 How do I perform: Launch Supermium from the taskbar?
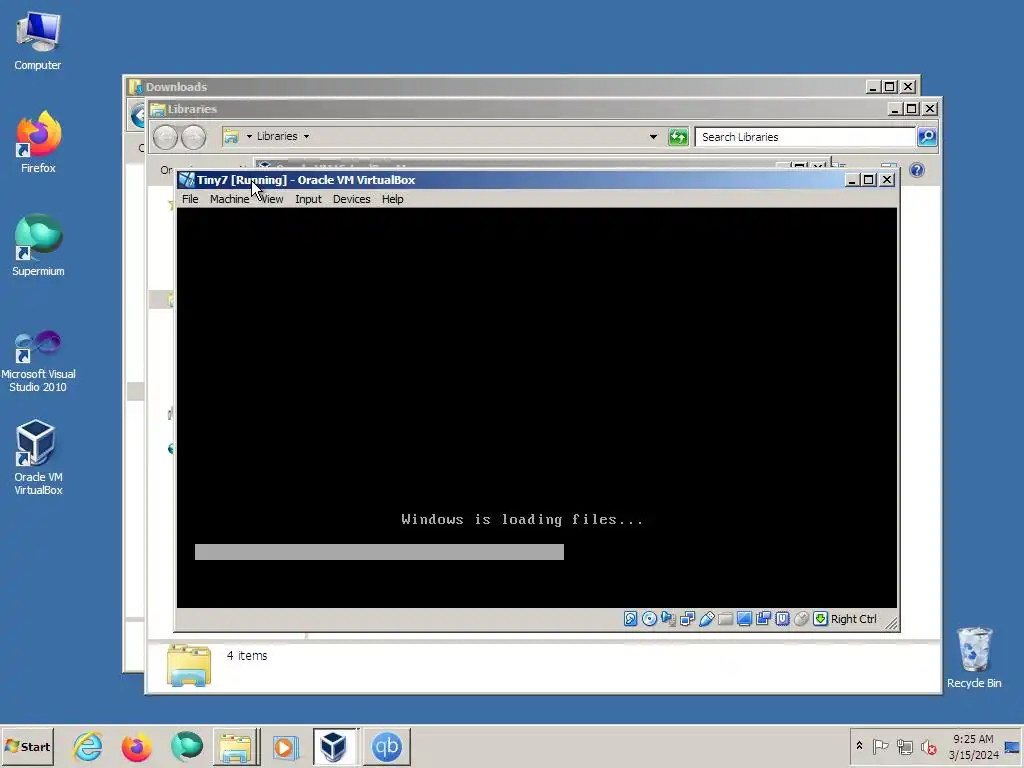[186, 746]
